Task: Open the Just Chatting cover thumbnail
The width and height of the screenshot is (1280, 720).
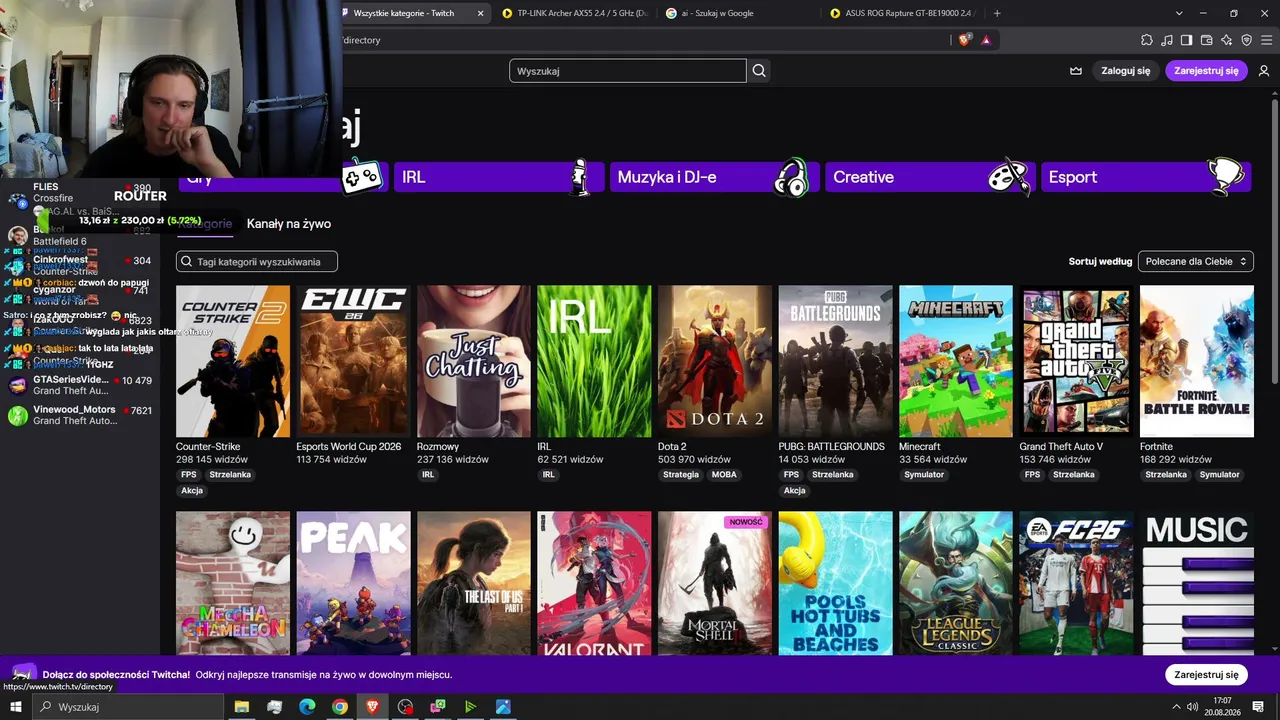Action: coord(474,361)
